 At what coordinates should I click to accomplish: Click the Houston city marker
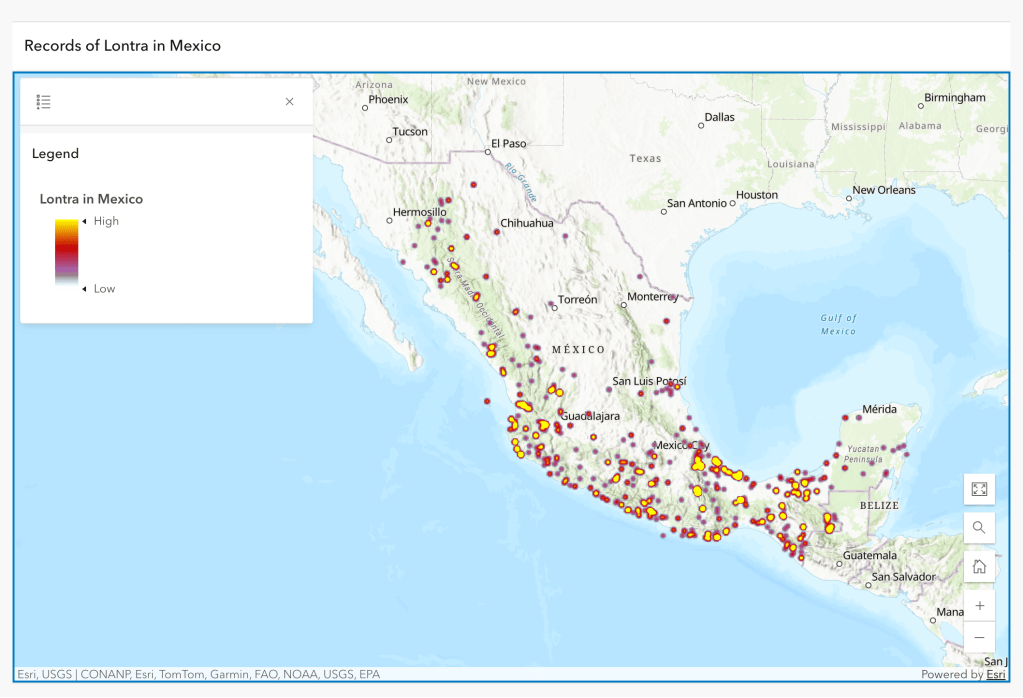[731, 201]
